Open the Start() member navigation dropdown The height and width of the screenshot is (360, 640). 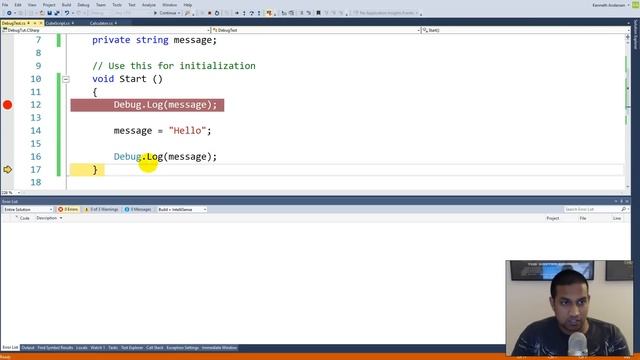(526, 30)
